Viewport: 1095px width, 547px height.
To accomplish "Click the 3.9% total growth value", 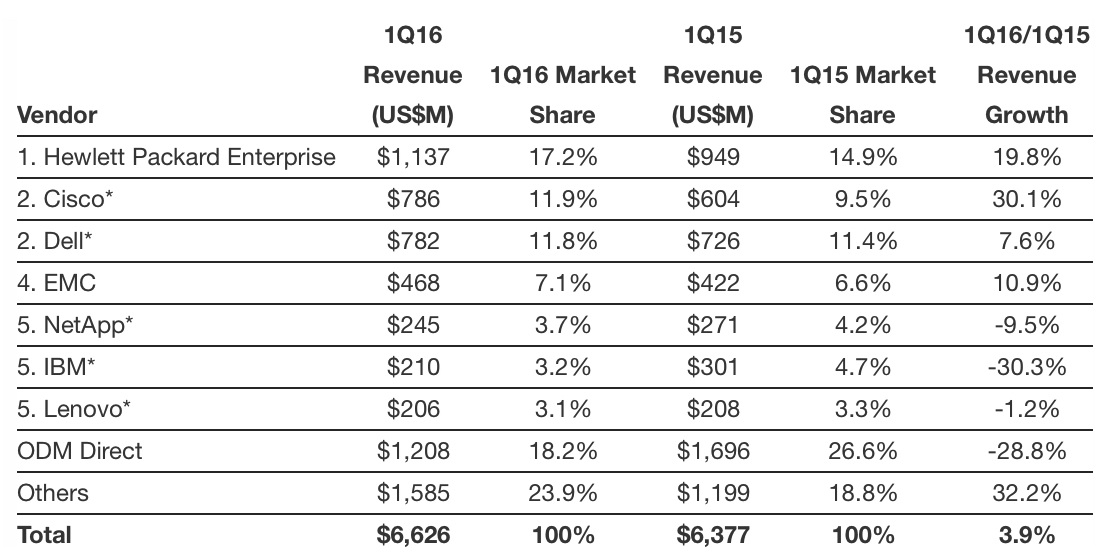I will click(x=1027, y=535).
